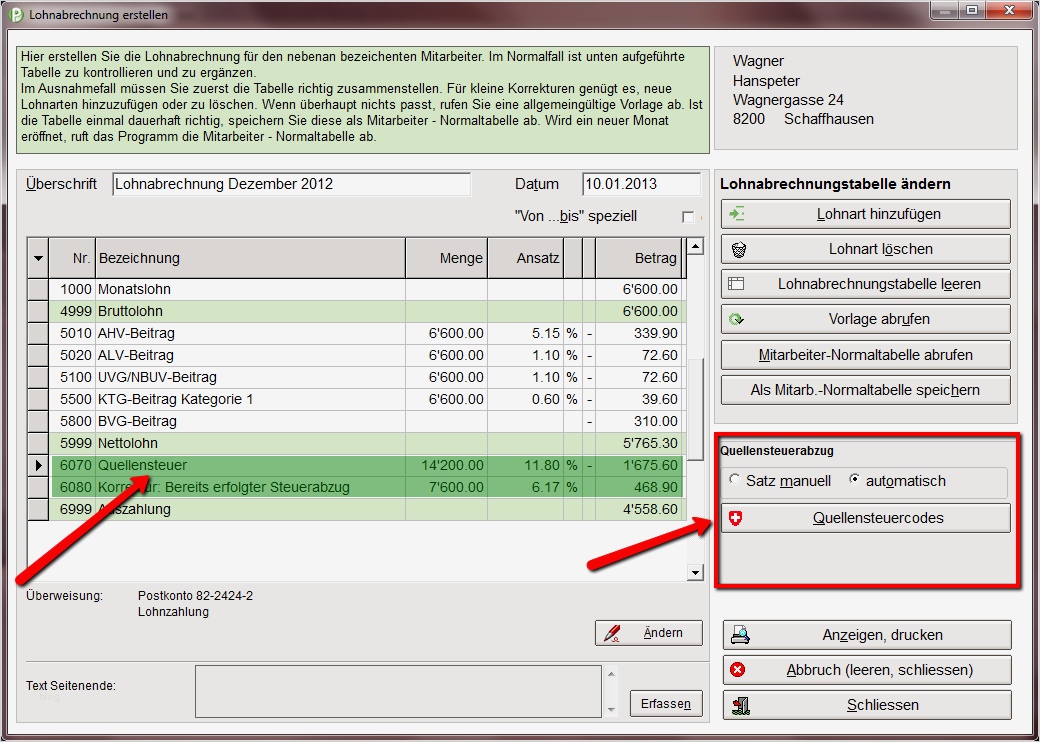
Task: Click the Überschrift input field
Action: [x=292, y=184]
